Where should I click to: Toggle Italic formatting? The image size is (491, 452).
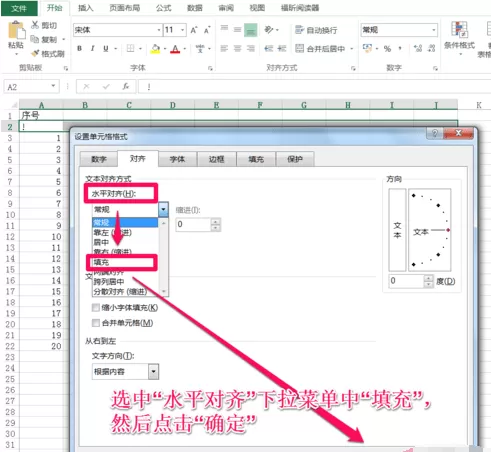point(92,49)
